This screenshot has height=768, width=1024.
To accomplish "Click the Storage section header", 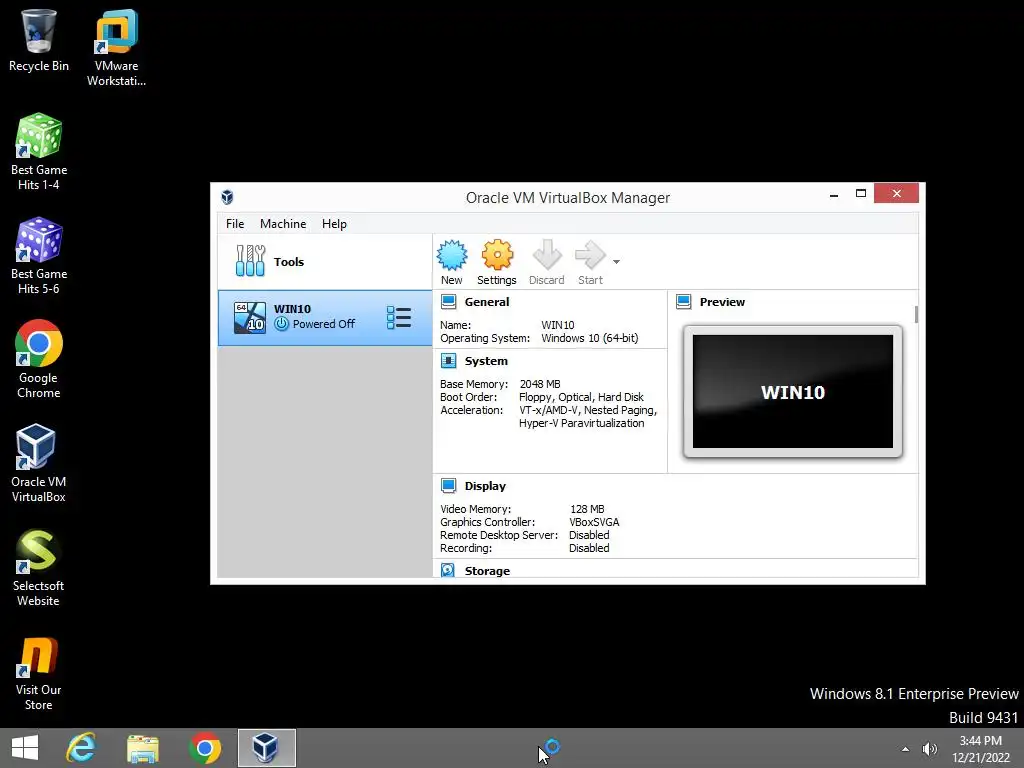I will click(x=487, y=571).
